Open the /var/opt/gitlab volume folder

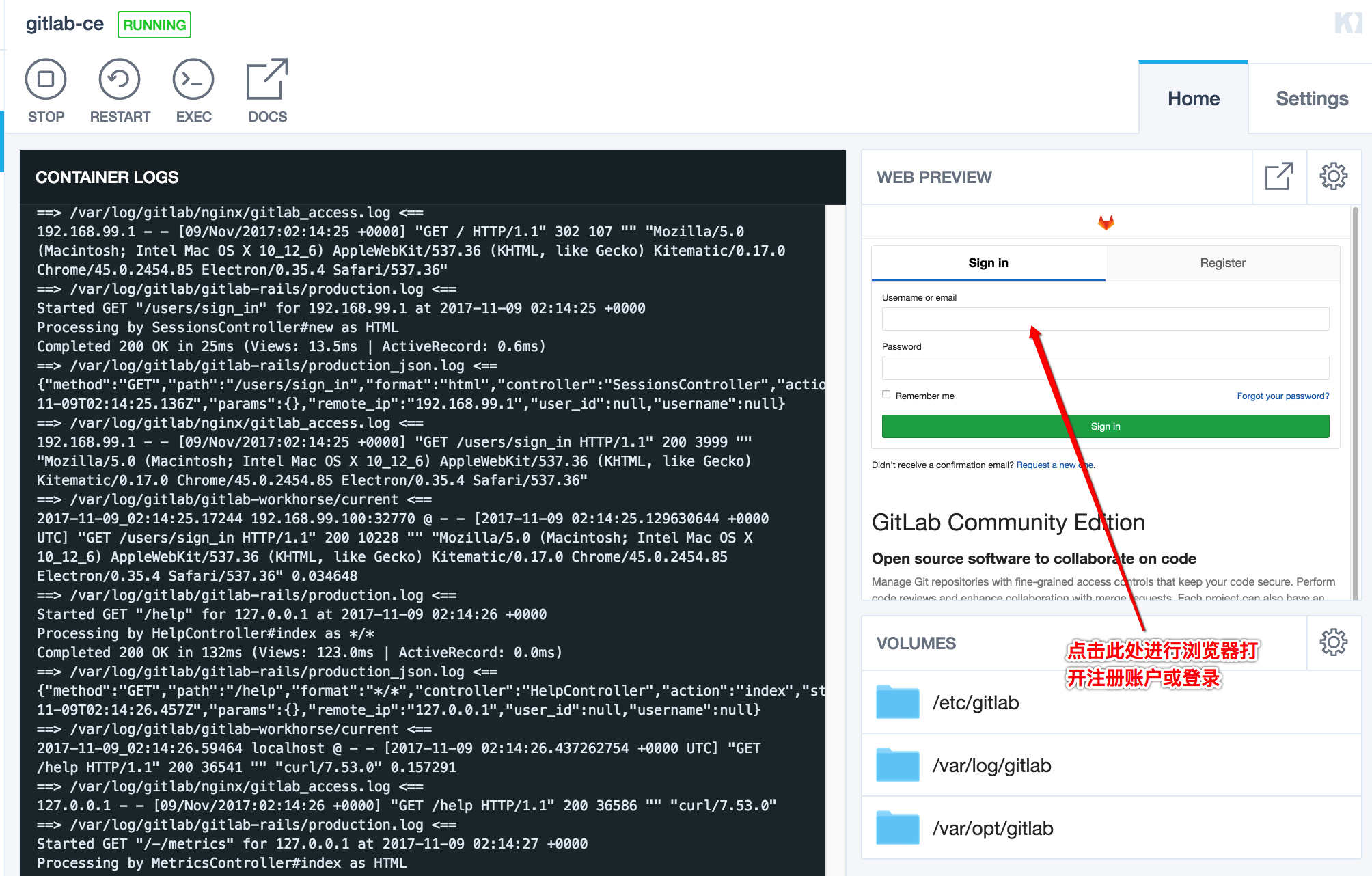[x=898, y=828]
